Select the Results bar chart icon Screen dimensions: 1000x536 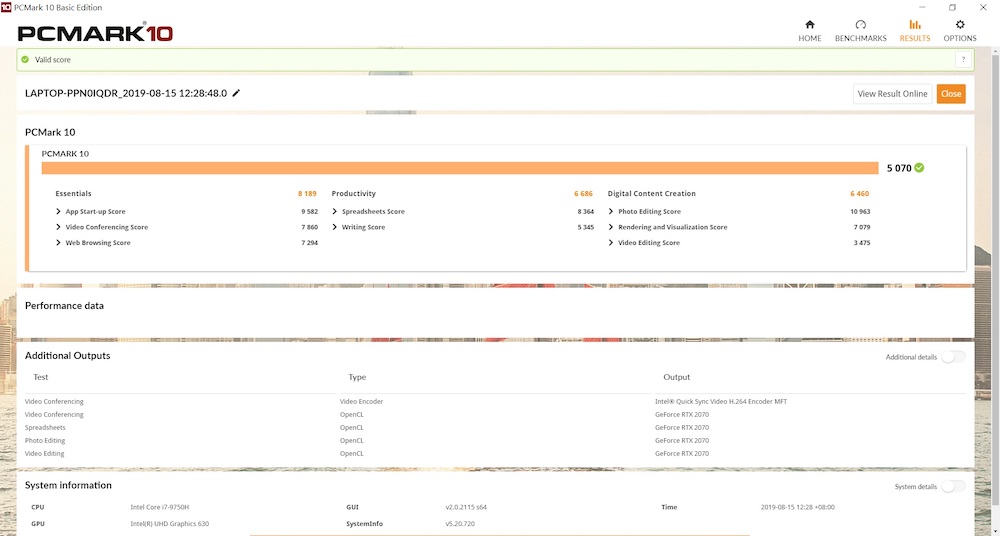pos(914,25)
